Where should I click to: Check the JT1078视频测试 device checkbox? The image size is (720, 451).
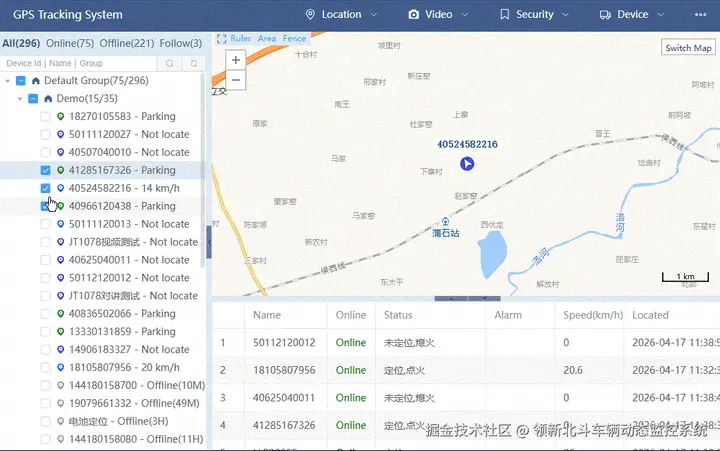click(45, 242)
